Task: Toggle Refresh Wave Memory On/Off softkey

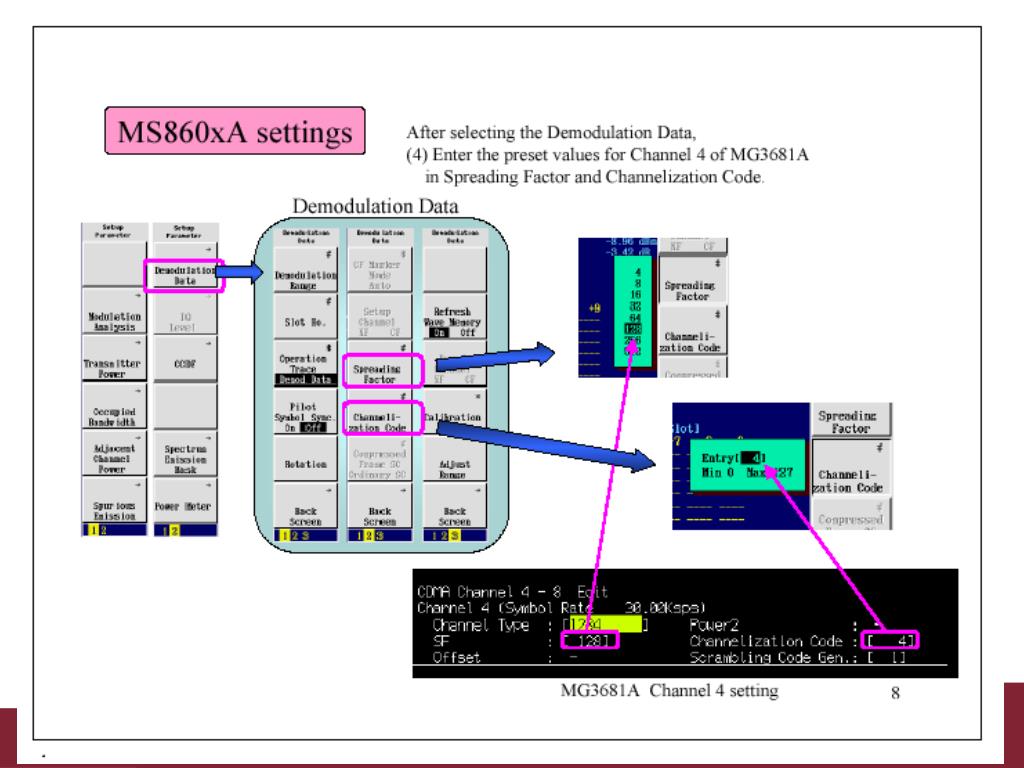Action: (455, 317)
